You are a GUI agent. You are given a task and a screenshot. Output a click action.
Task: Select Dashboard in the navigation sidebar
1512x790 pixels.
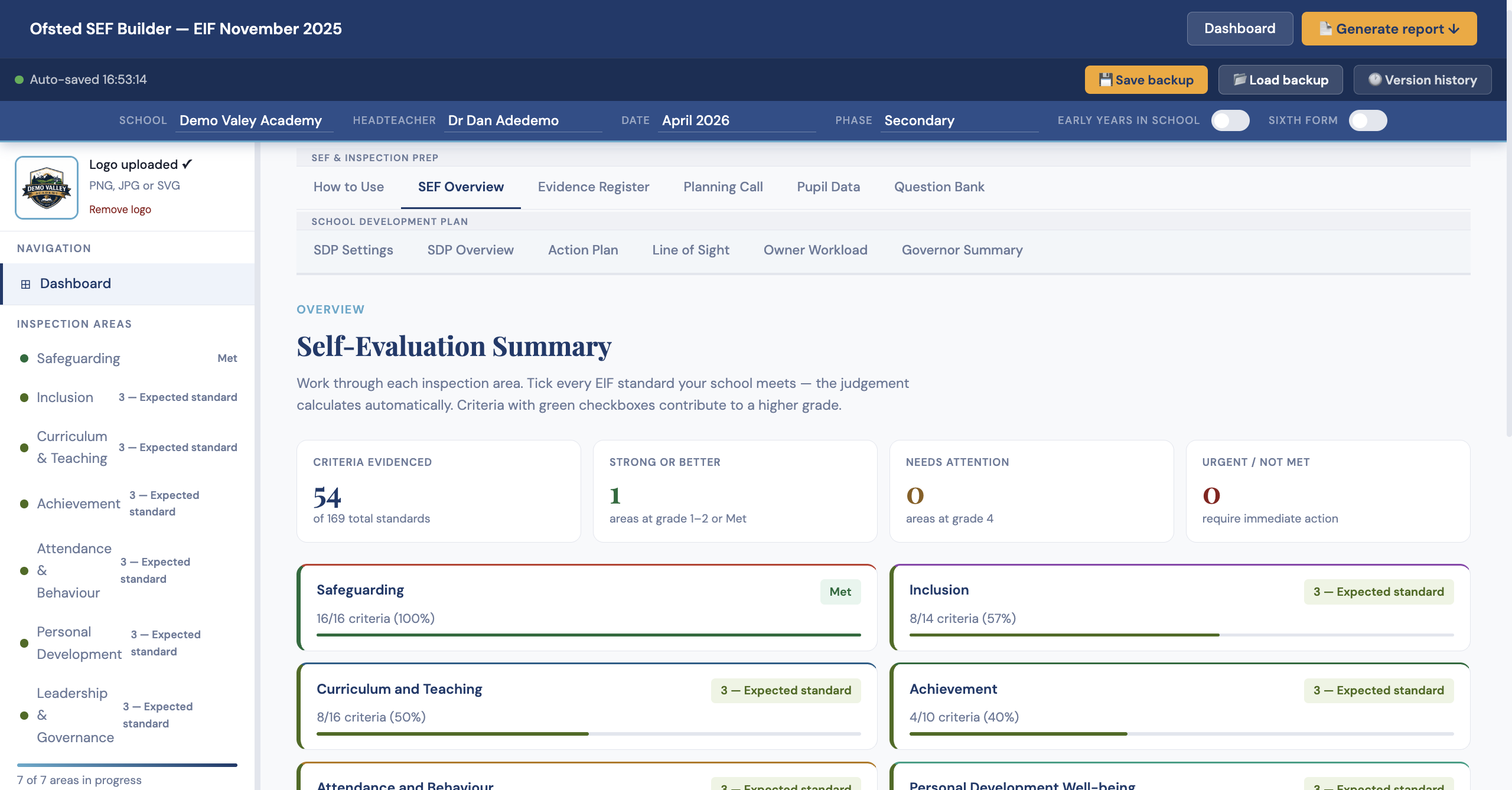coord(129,284)
